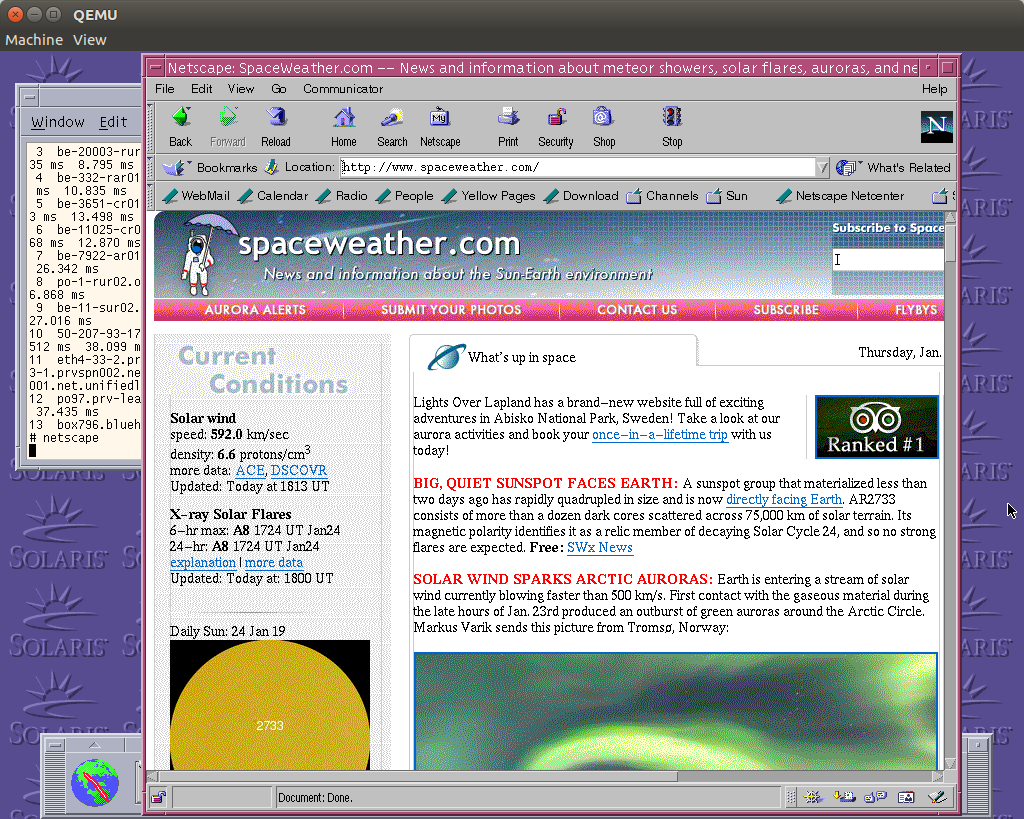
Task: Click SUBMIT YOUR PHOTOS nav link
Action: pos(451,310)
